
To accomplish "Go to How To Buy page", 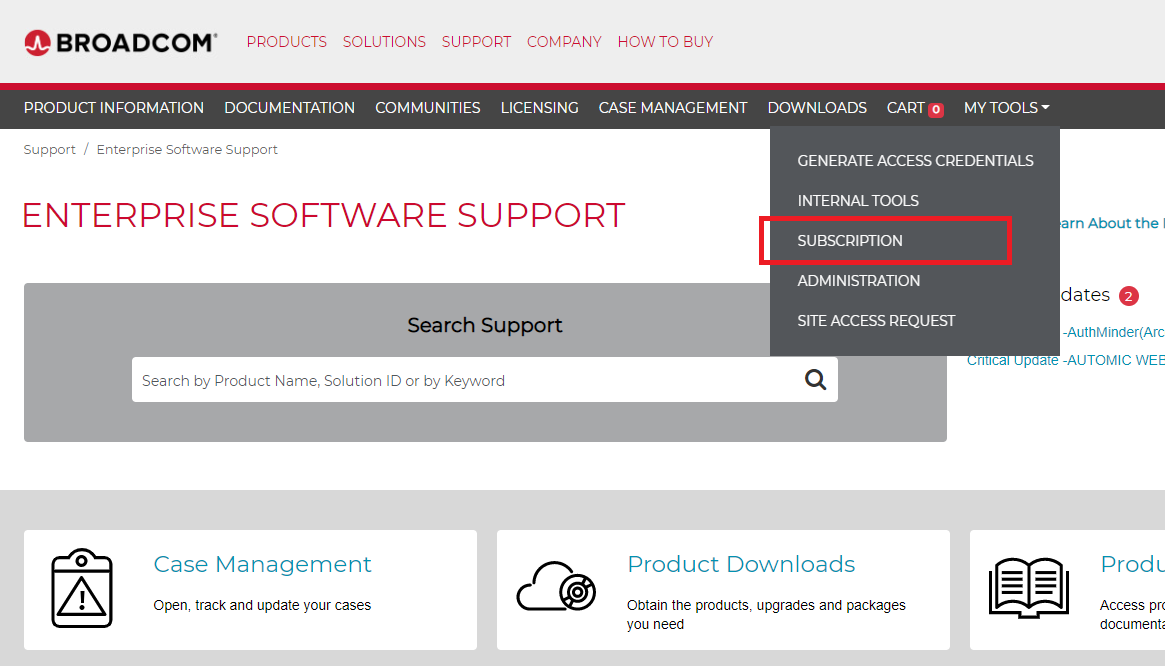I will [x=665, y=42].
